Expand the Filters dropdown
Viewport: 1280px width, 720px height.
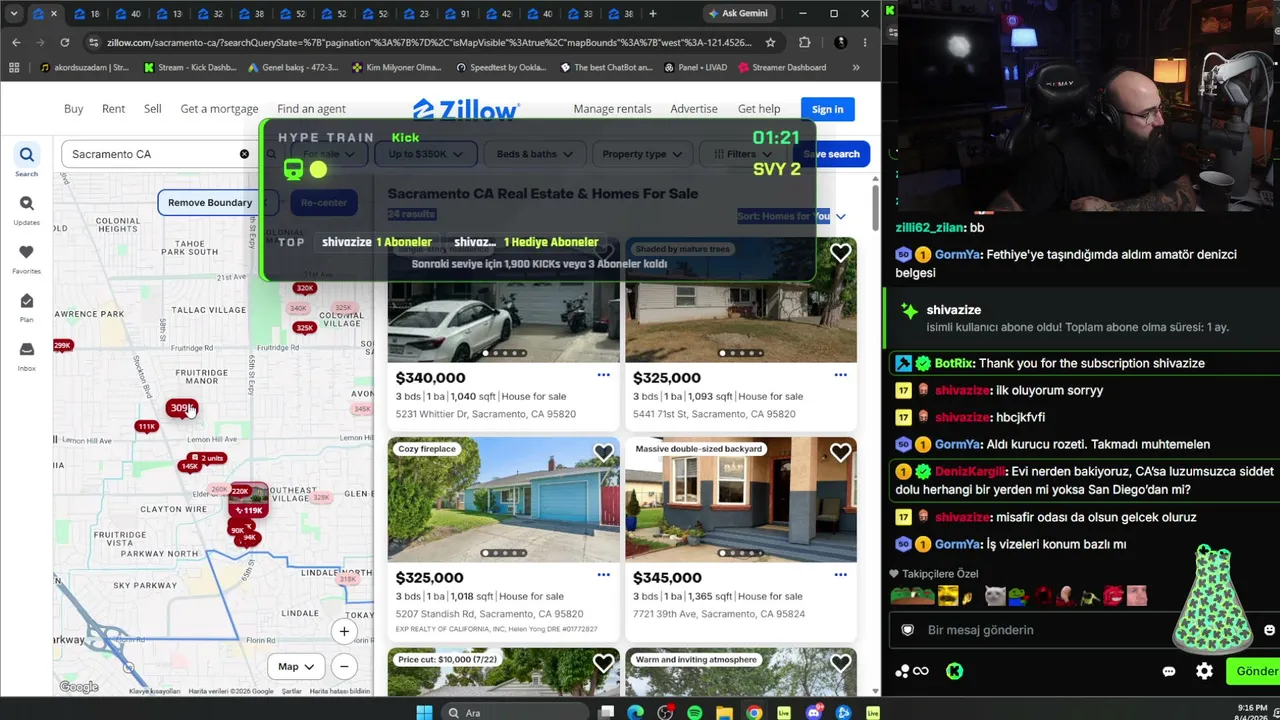(741, 154)
